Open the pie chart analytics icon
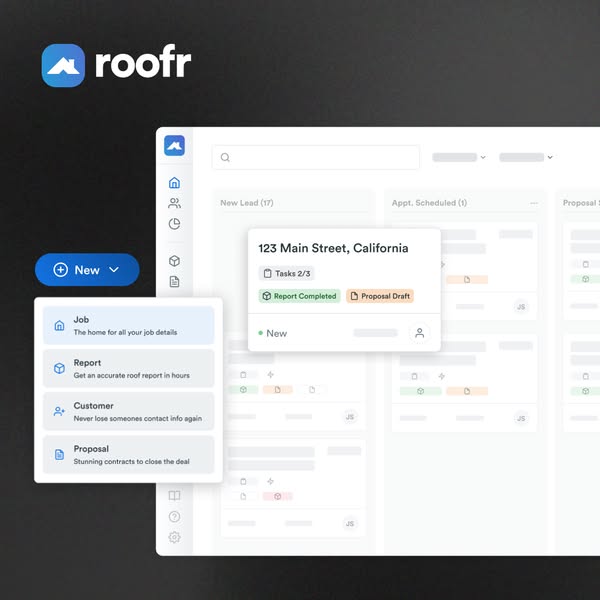This screenshot has width=600, height=600. pos(174,223)
